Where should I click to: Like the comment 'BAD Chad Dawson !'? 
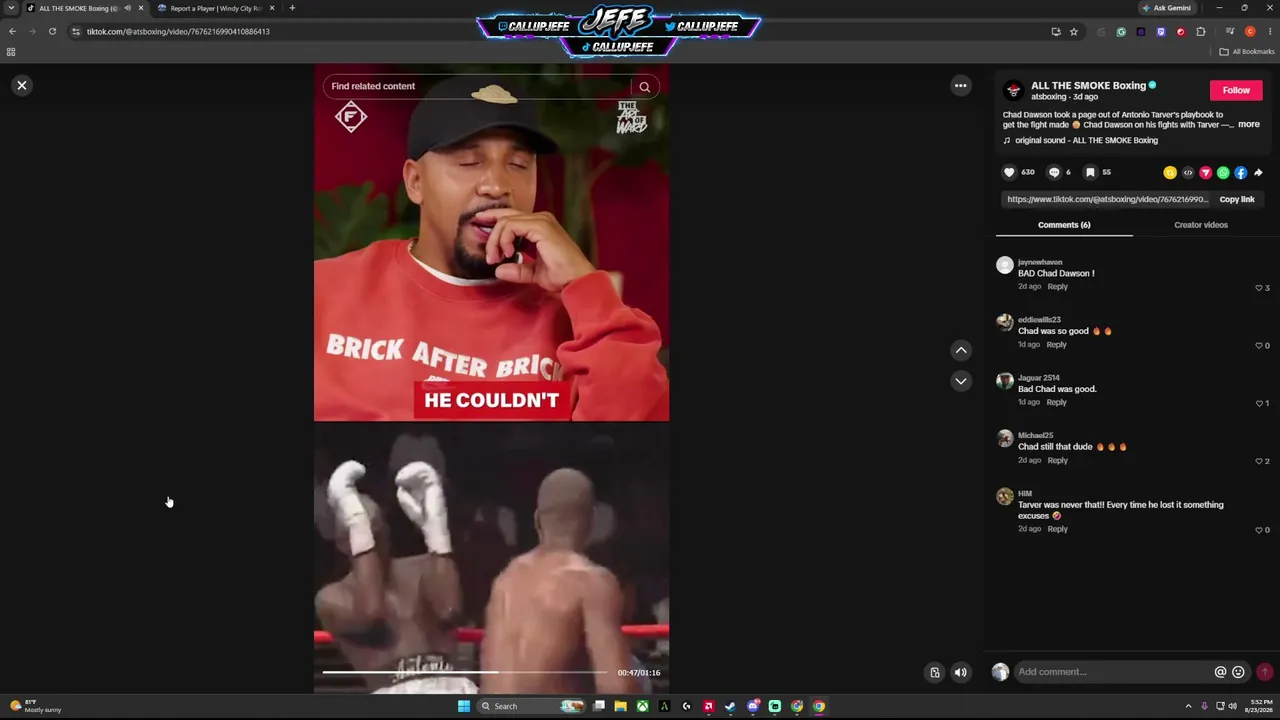point(1259,288)
